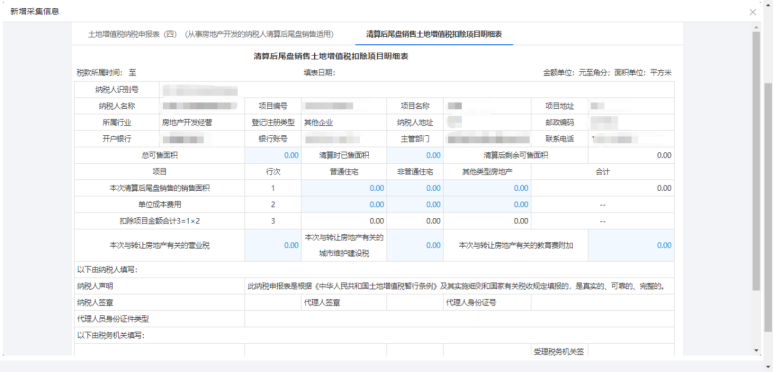Click the 房地产开发经营 industry value
The width and height of the screenshot is (773, 372).
(187, 123)
